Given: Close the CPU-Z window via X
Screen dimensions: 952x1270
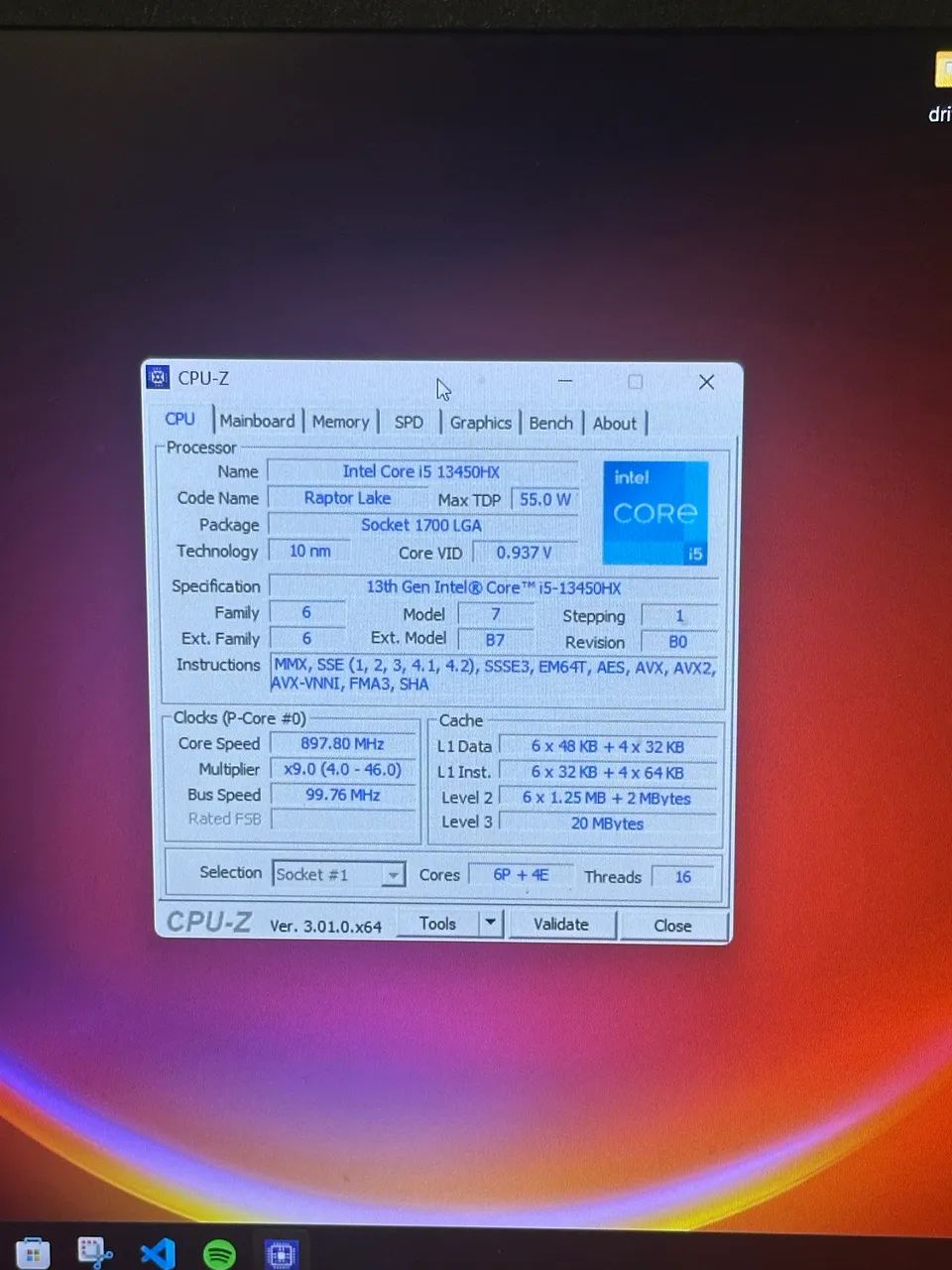Looking at the screenshot, I should point(707,382).
